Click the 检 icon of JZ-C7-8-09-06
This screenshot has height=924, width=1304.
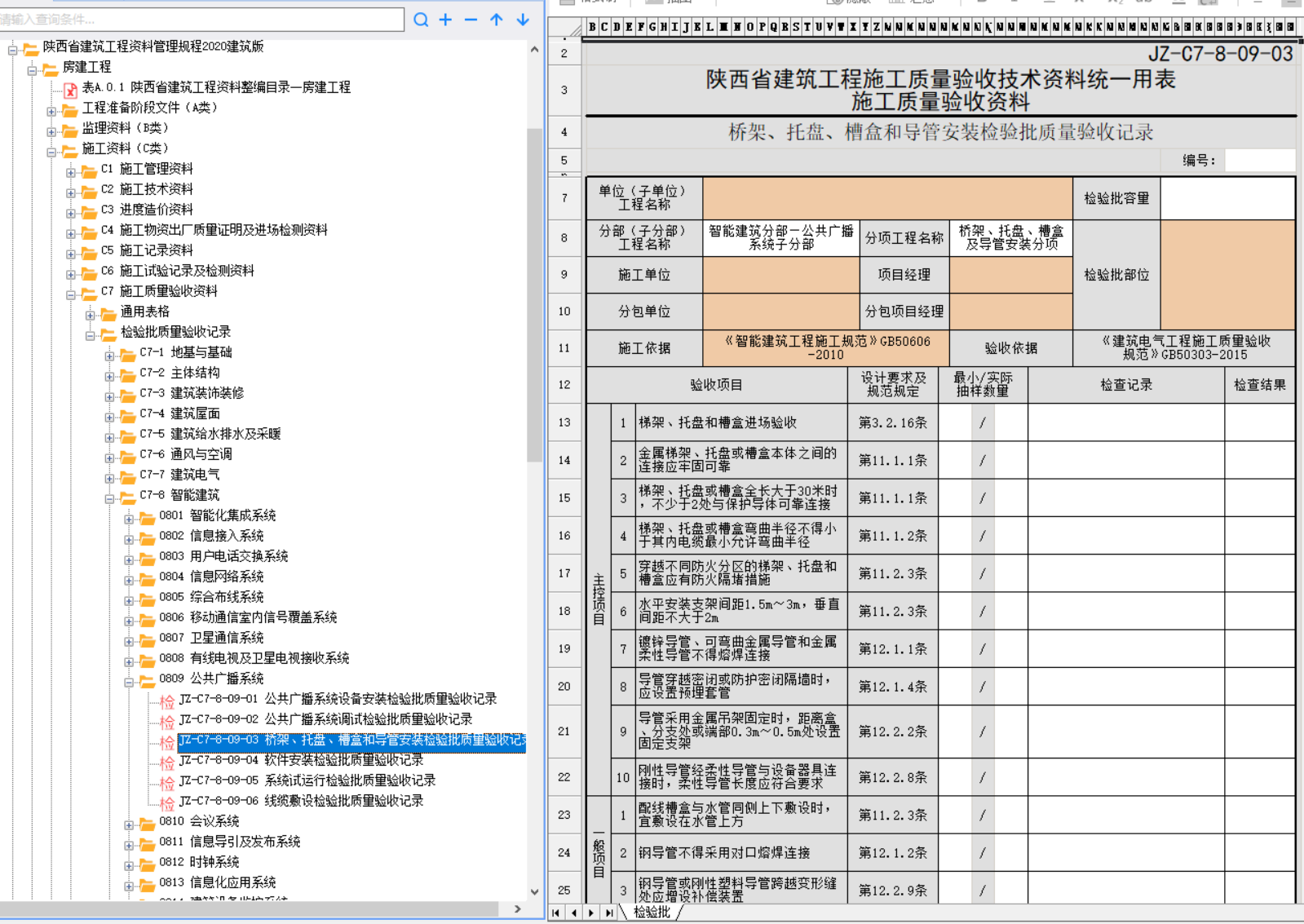pos(167,802)
